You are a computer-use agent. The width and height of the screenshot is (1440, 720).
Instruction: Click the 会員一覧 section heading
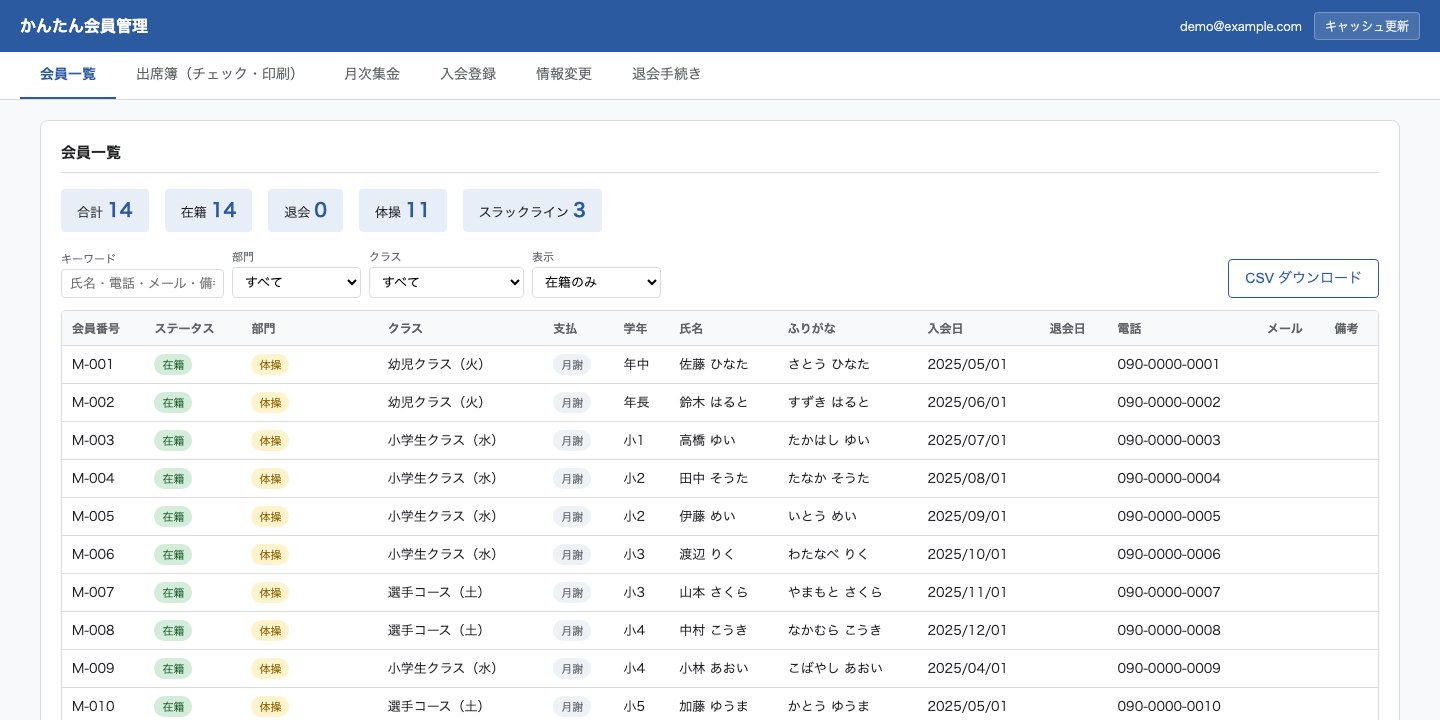point(91,152)
